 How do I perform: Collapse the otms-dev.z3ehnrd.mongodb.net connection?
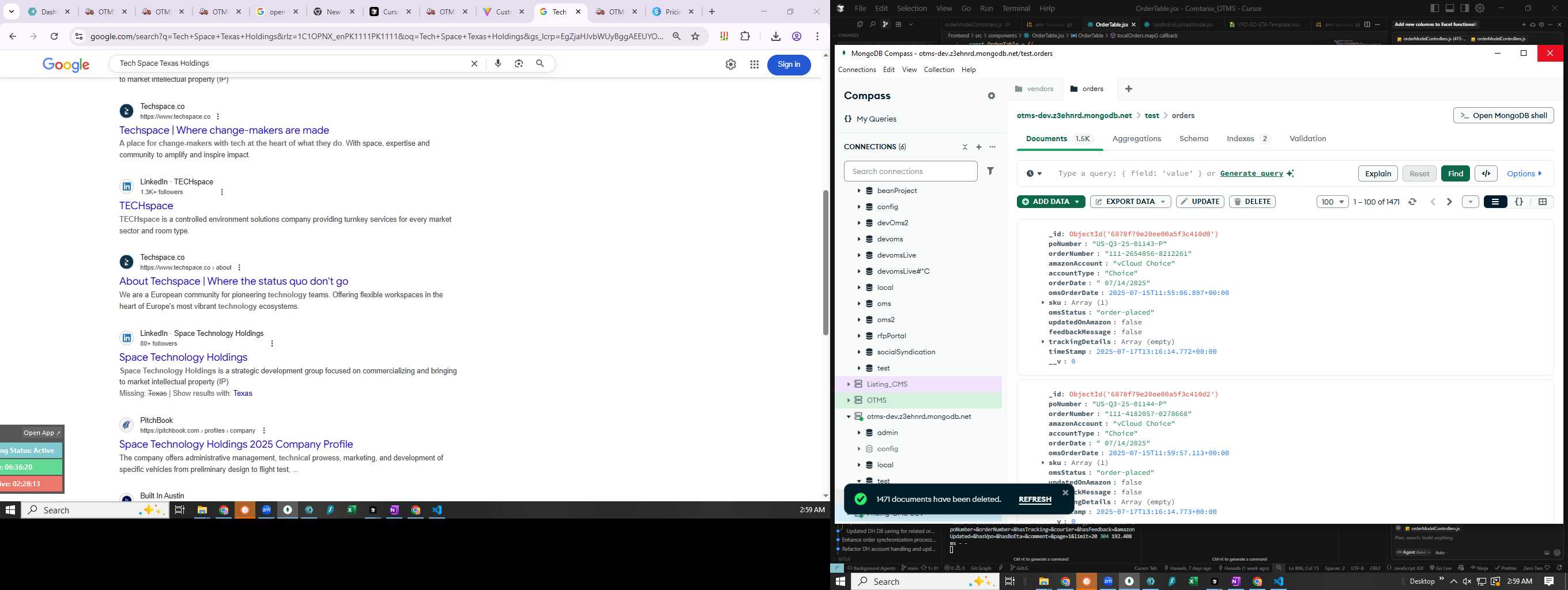click(x=849, y=417)
